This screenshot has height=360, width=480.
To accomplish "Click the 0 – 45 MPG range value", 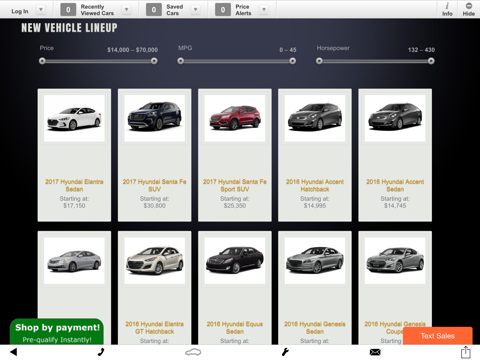I will 288,50.
